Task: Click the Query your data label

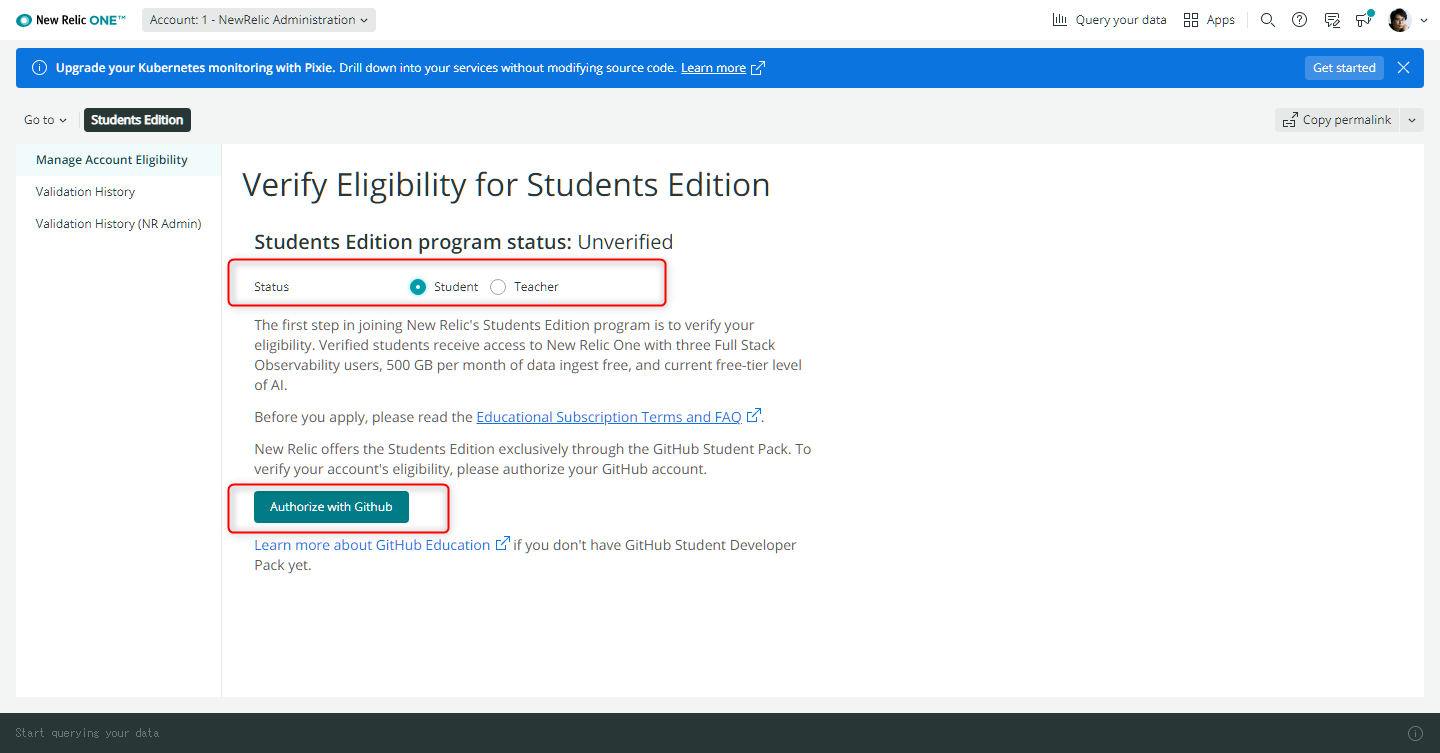Action: tap(1121, 20)
